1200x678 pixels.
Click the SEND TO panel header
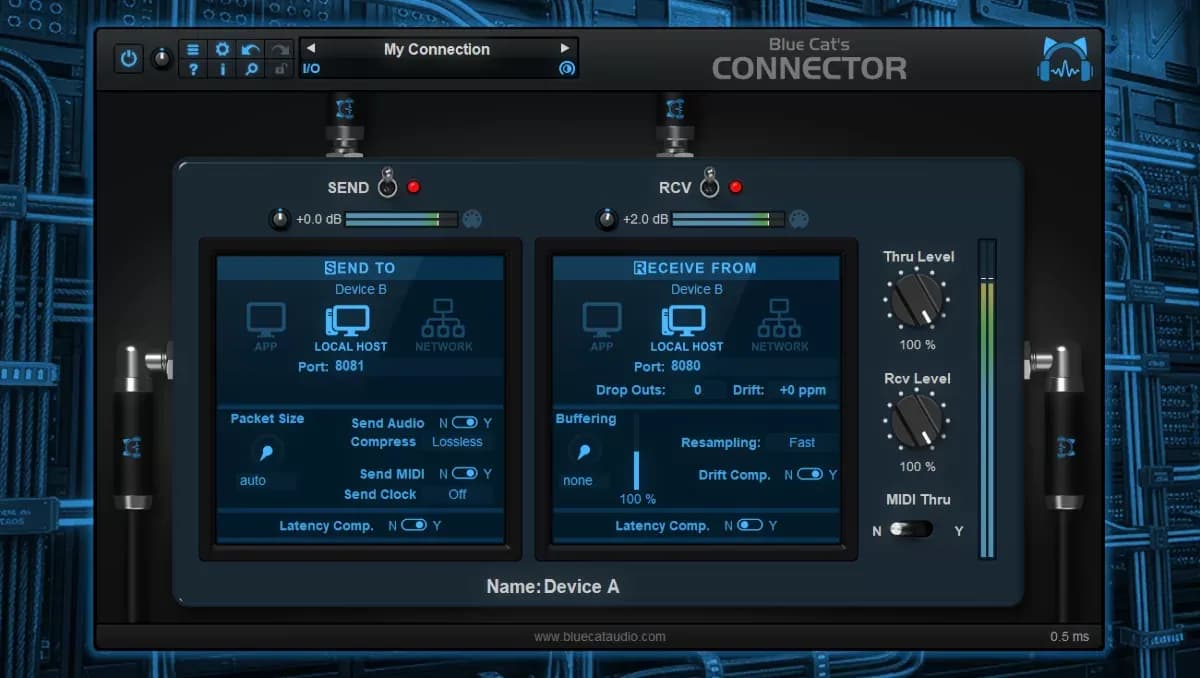click(360, 268)
